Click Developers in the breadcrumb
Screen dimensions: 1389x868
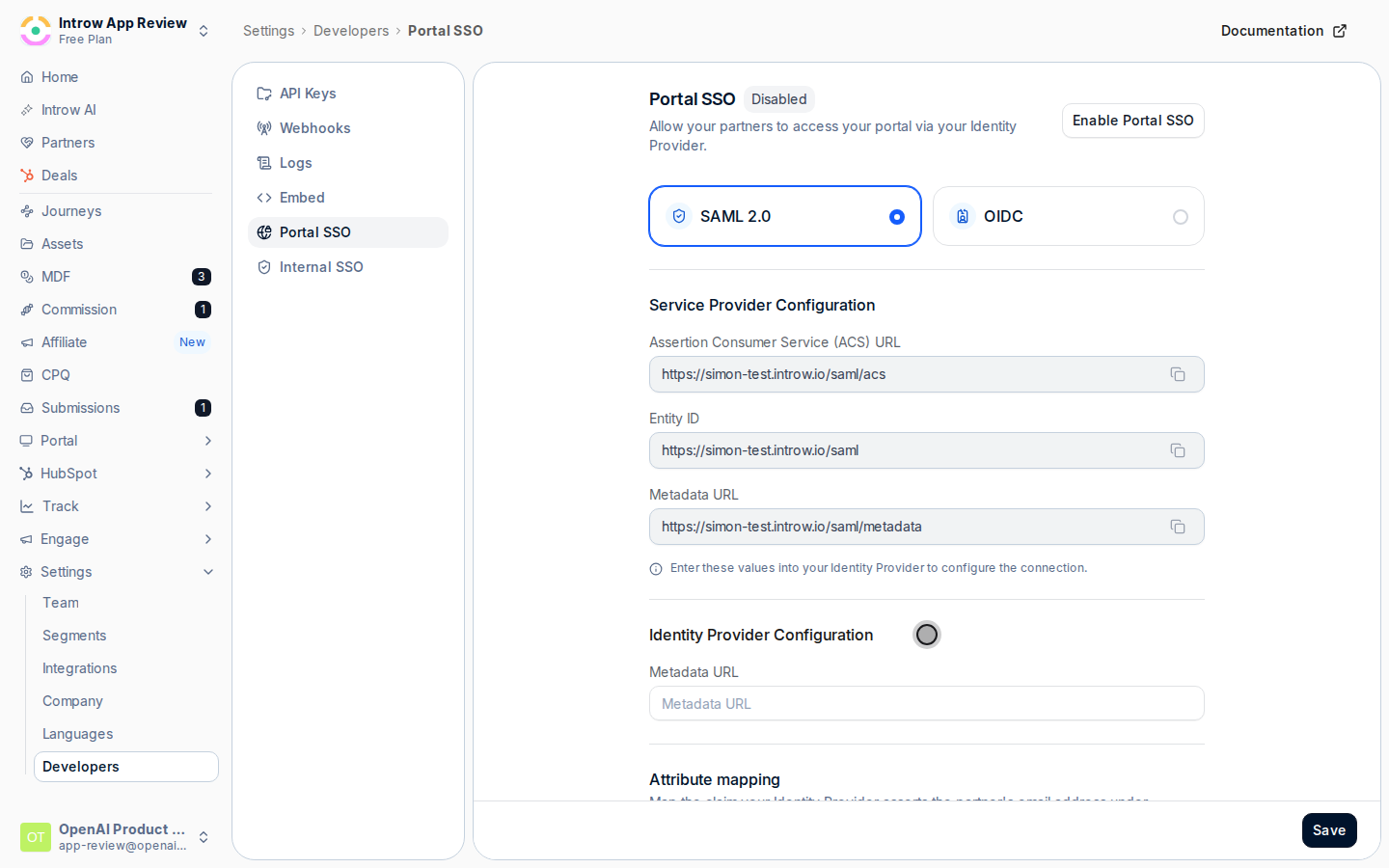coord(351,31)
